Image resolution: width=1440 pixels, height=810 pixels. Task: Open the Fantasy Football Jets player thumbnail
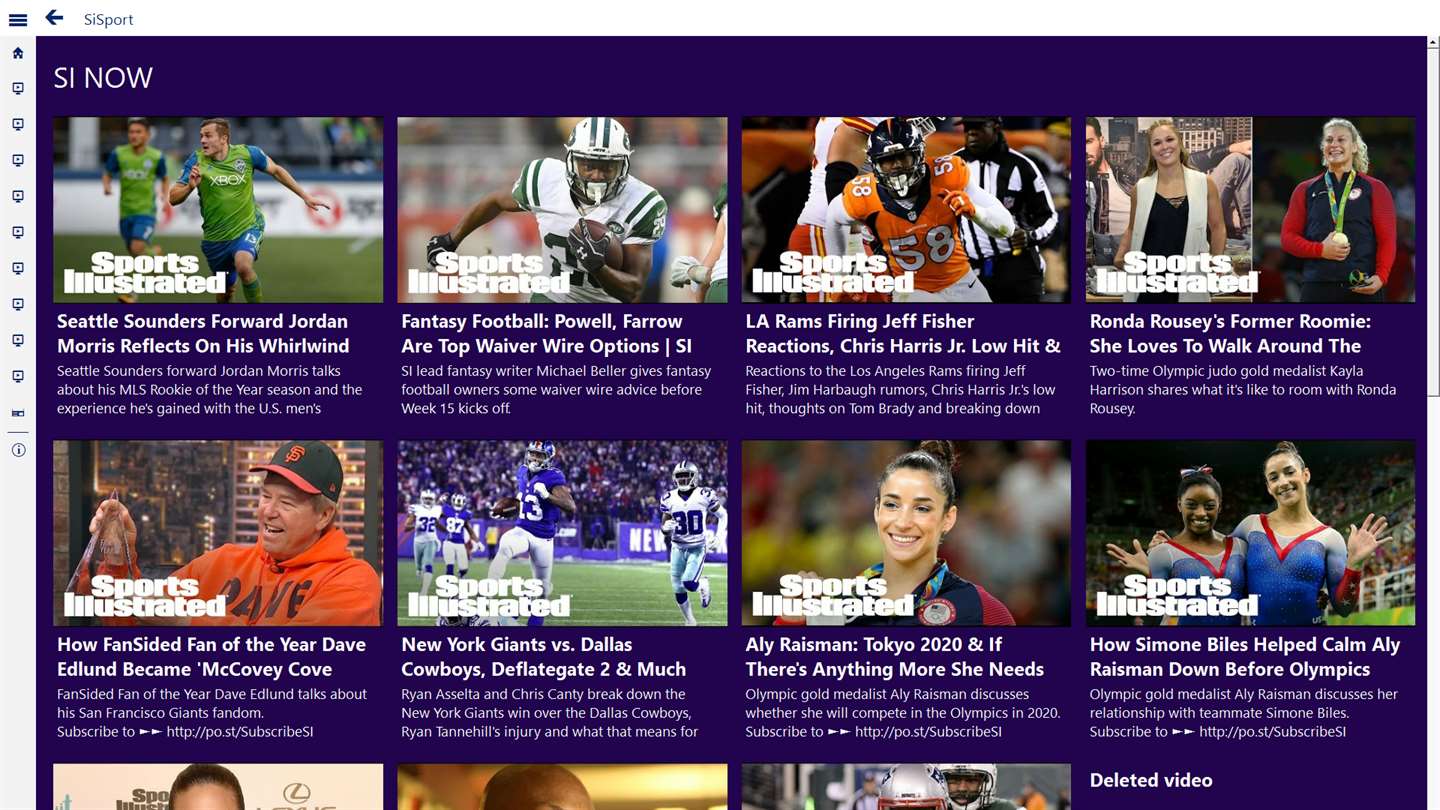(562, 210)
